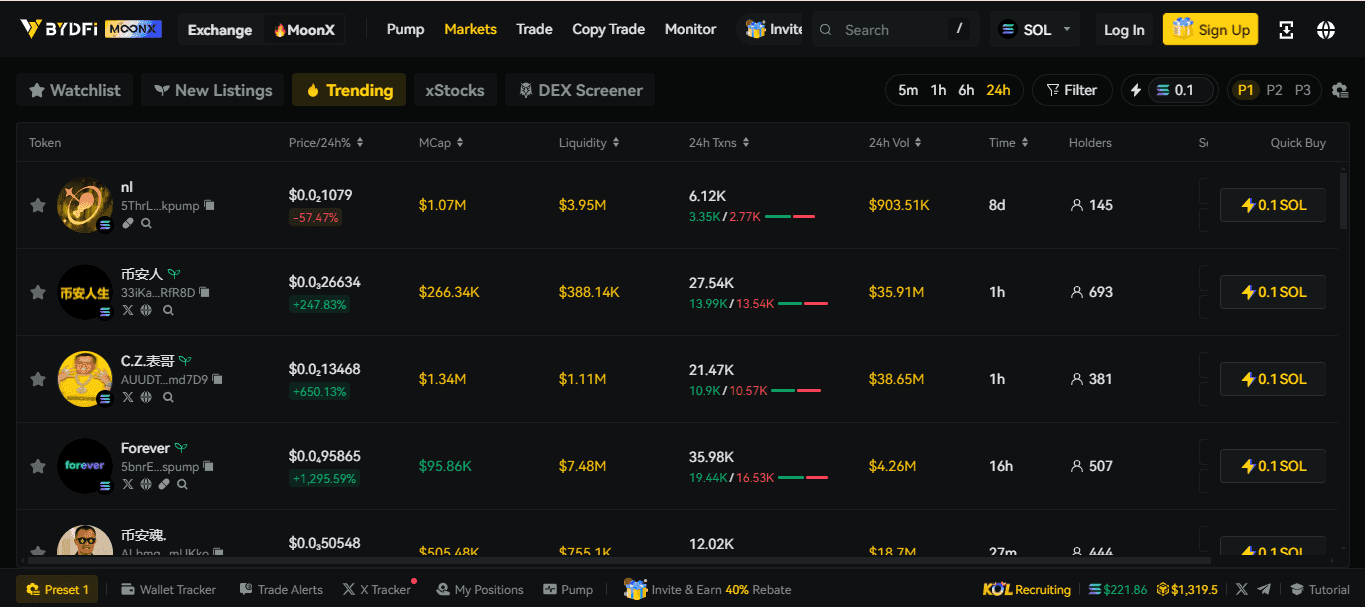Select the P2 preset option
The image size is (1365, 607).
pos(1274,90)
